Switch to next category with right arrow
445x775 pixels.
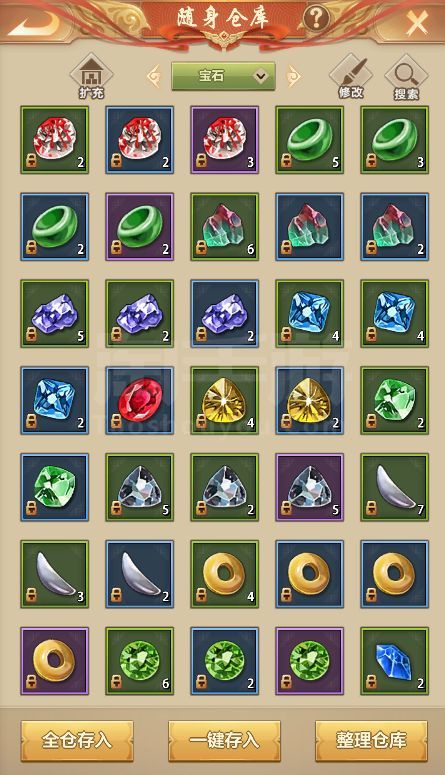click(294, 77)
